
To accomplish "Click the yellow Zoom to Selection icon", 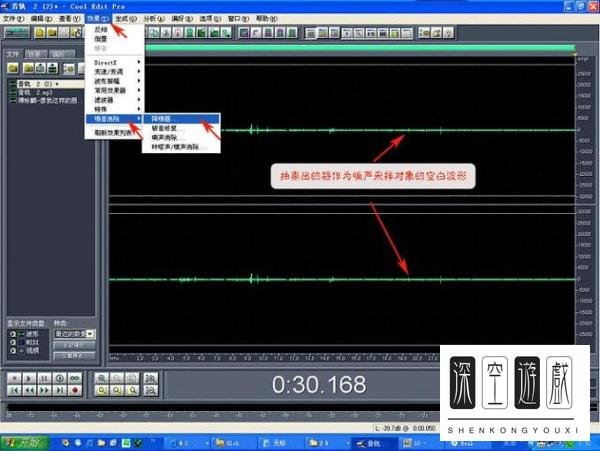I will pyautogui.click(x=102, y=391).
